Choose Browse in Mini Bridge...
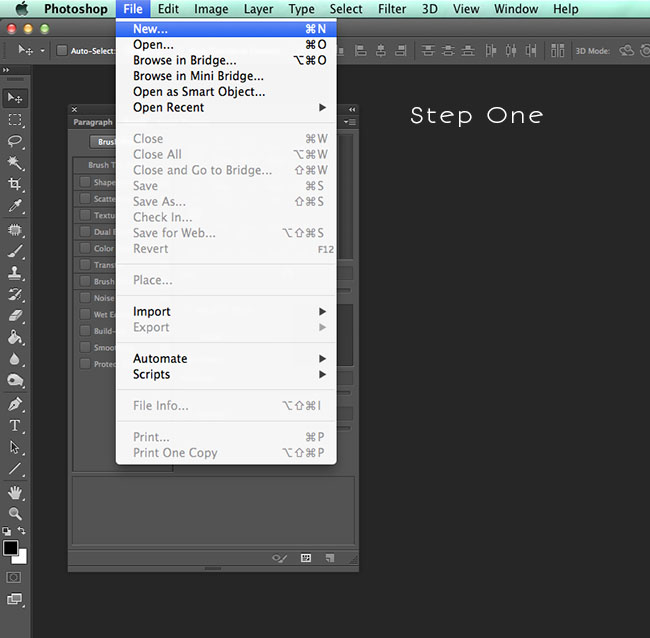Image resolution: width=650 pixels, height=638 pixels. (226, 76)
